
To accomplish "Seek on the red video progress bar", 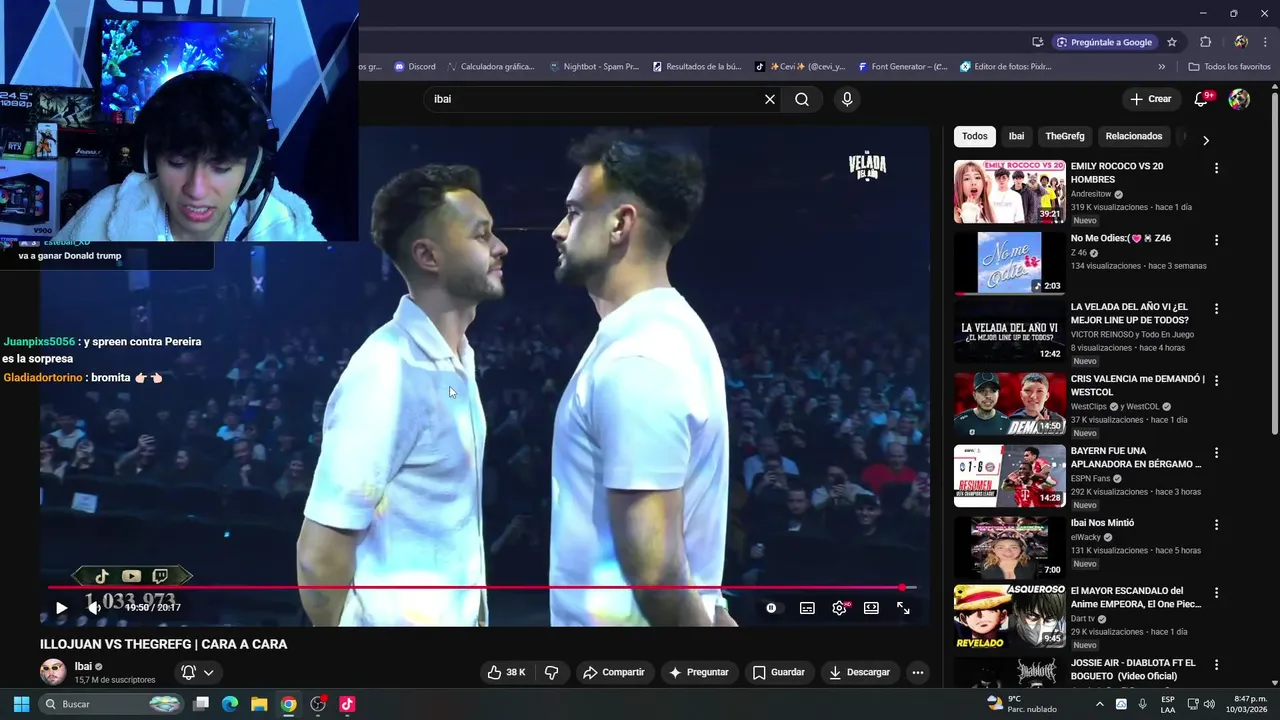I will pyautogui.click(x=482, y=587).
